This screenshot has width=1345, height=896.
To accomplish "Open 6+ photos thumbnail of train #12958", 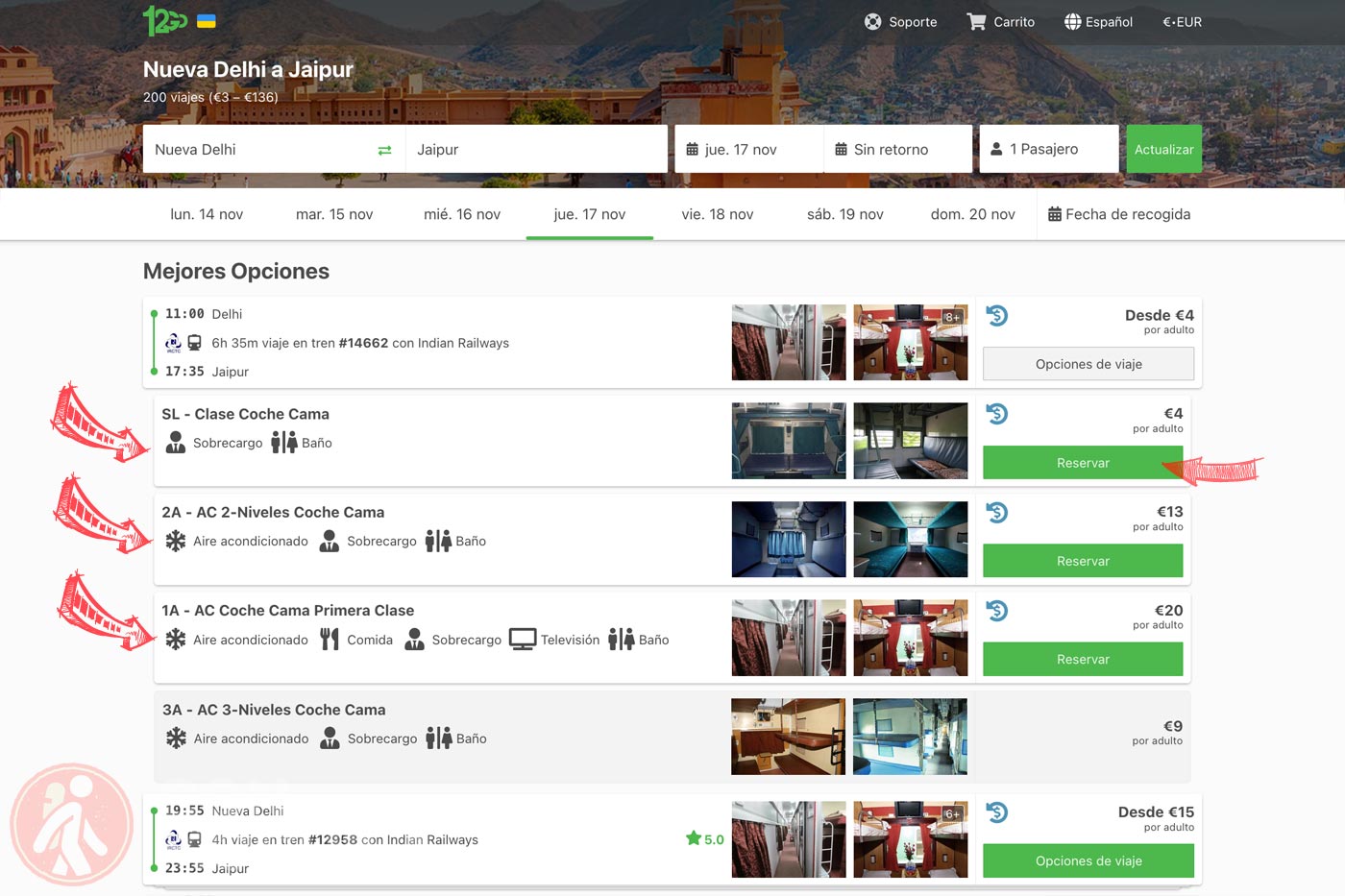I will (911, 839).
